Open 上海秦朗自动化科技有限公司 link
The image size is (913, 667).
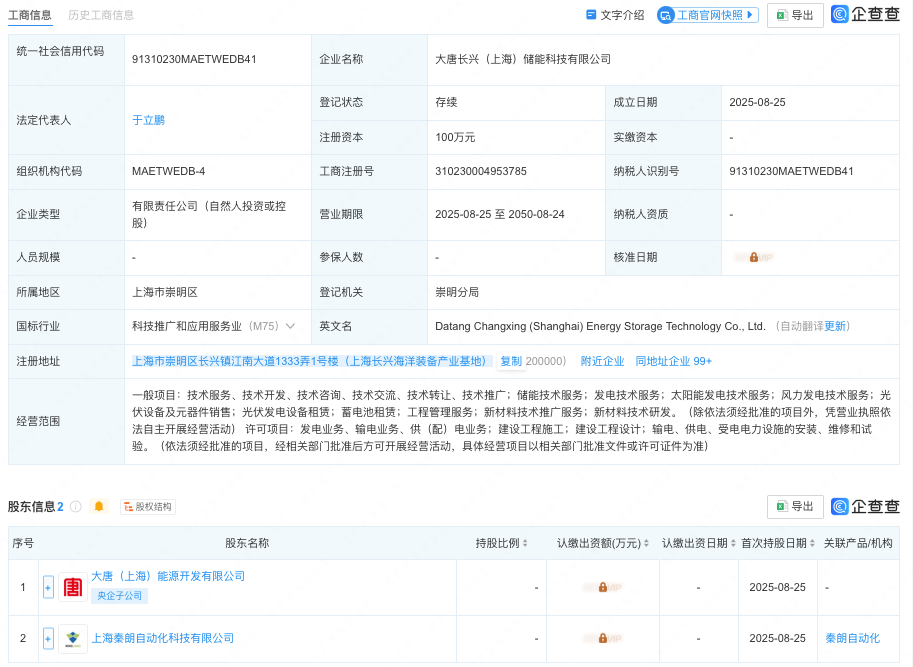[162, 638]
